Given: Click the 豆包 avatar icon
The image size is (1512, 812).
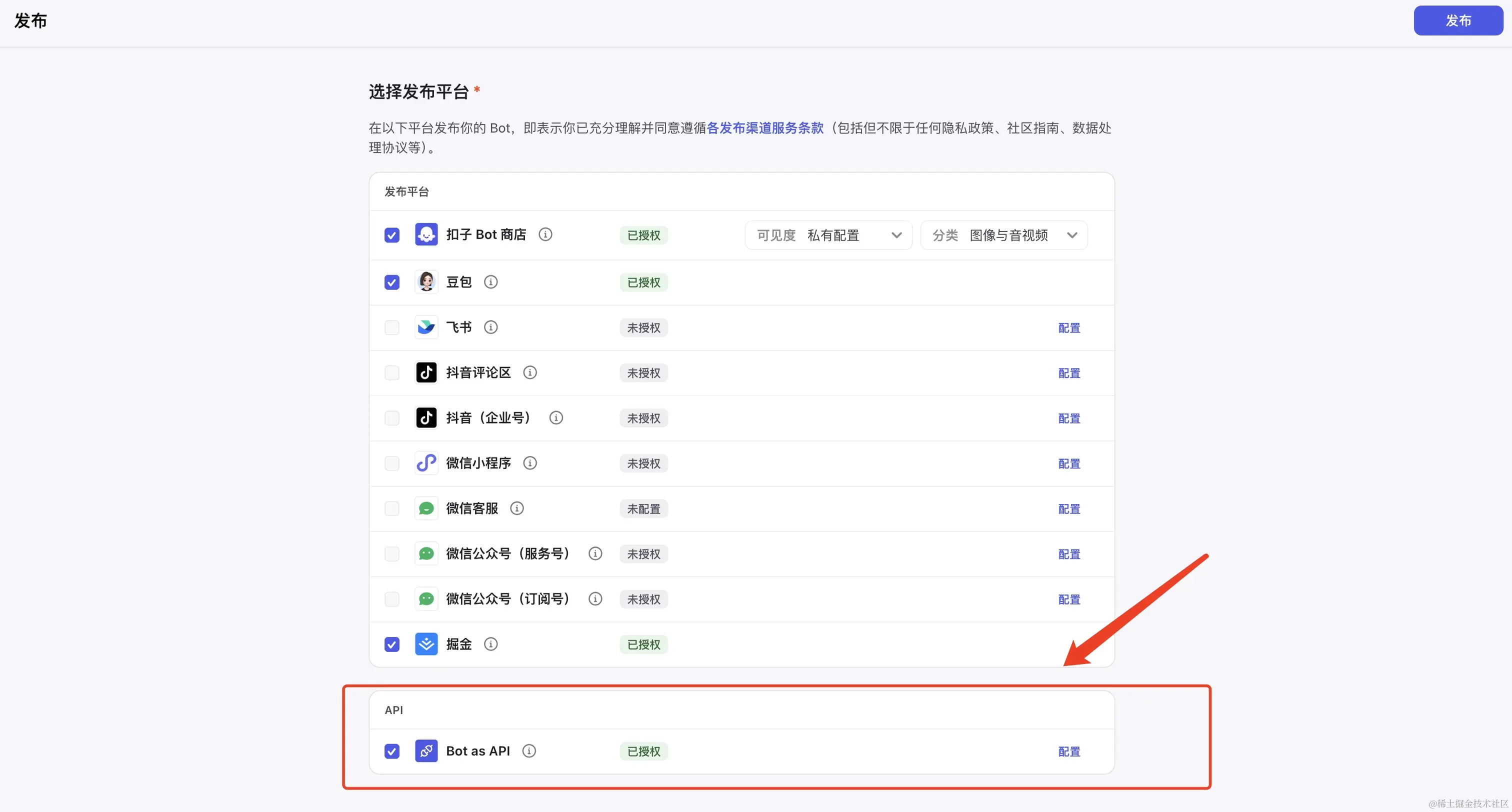Looking at the screenshot, I should pos(426,282).
